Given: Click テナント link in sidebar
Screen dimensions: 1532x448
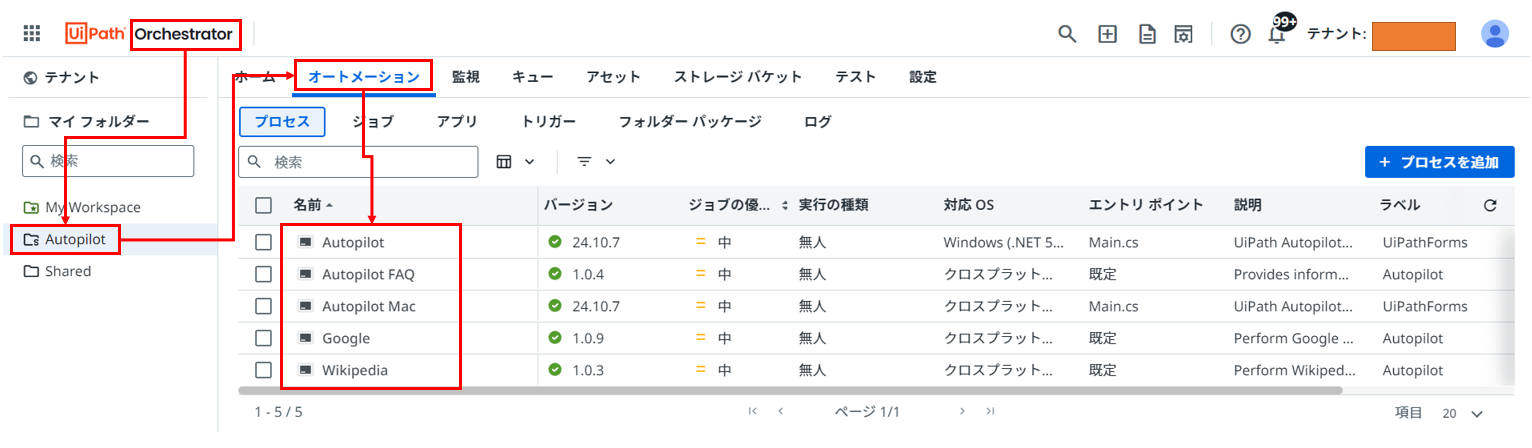Looking at the screenshot, I should (x=73, y=77).
